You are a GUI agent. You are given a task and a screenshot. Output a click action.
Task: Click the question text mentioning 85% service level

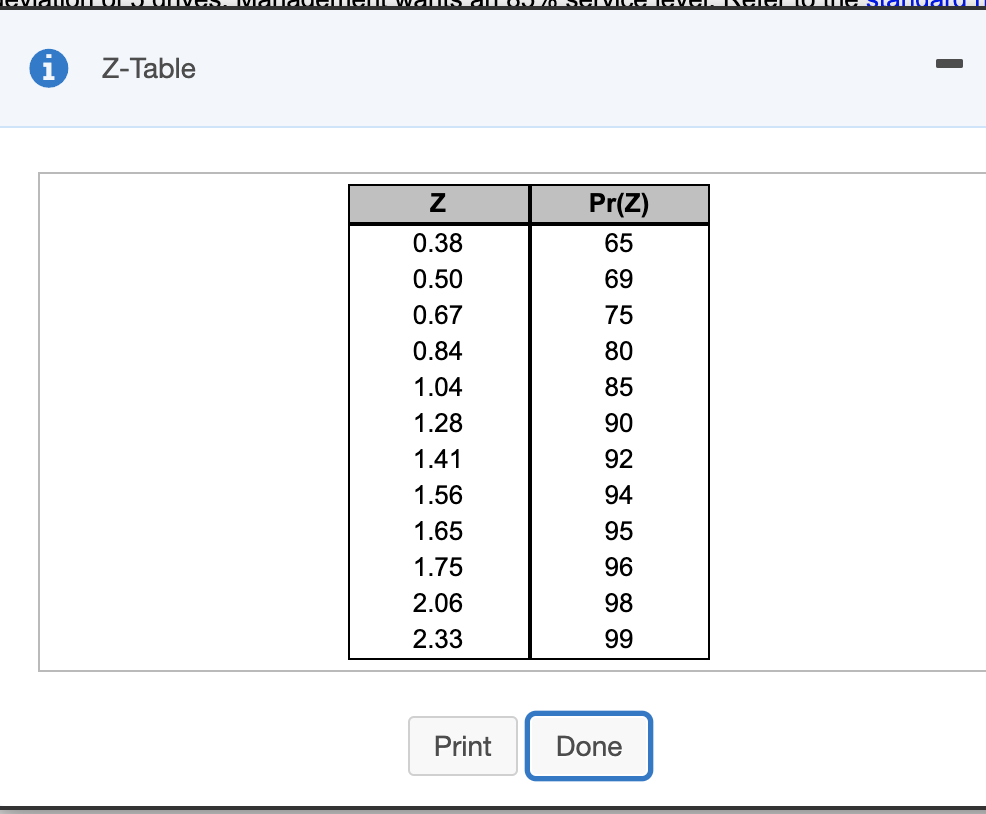coord(400,5)
